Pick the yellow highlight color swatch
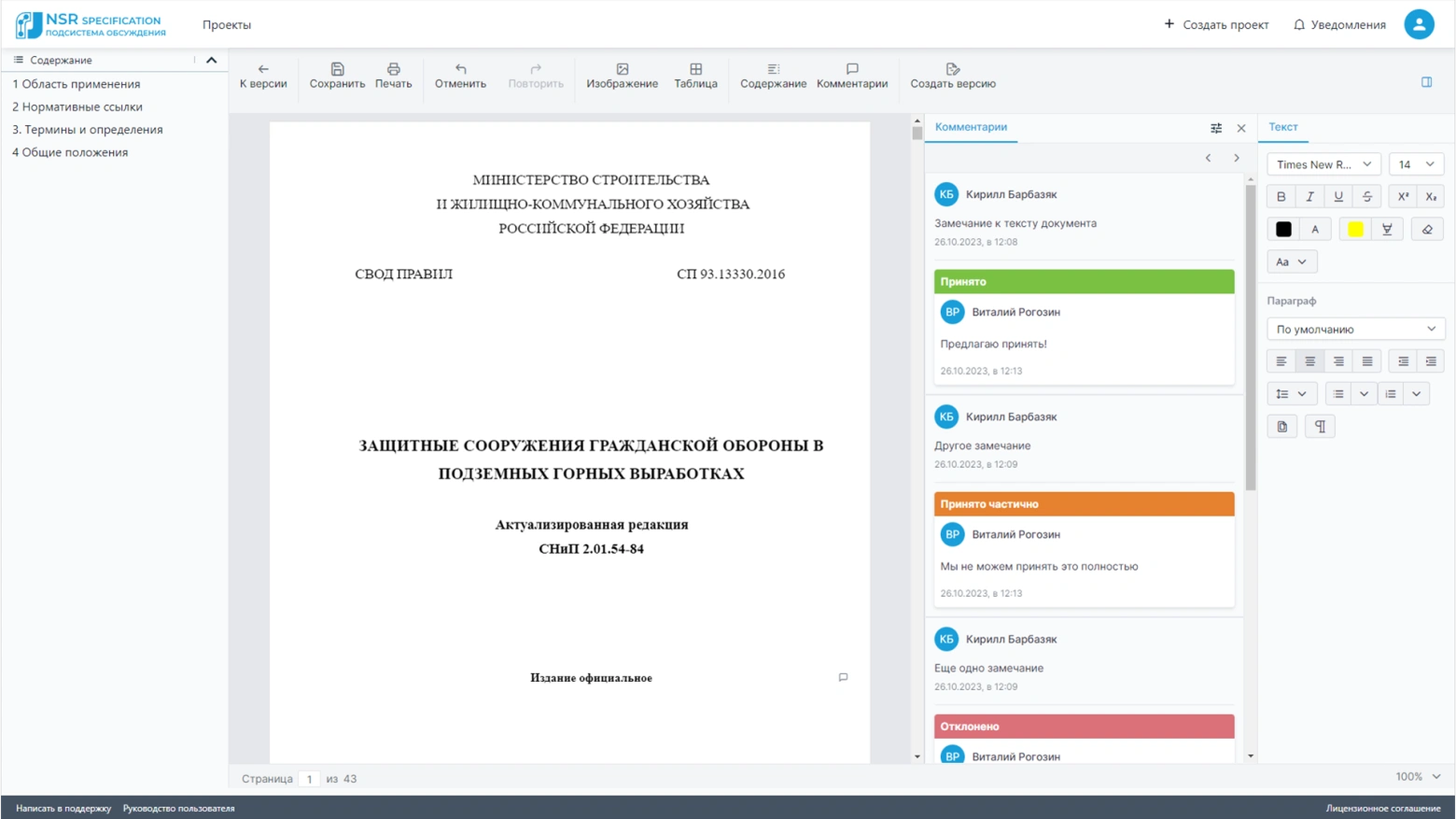 1355,229
